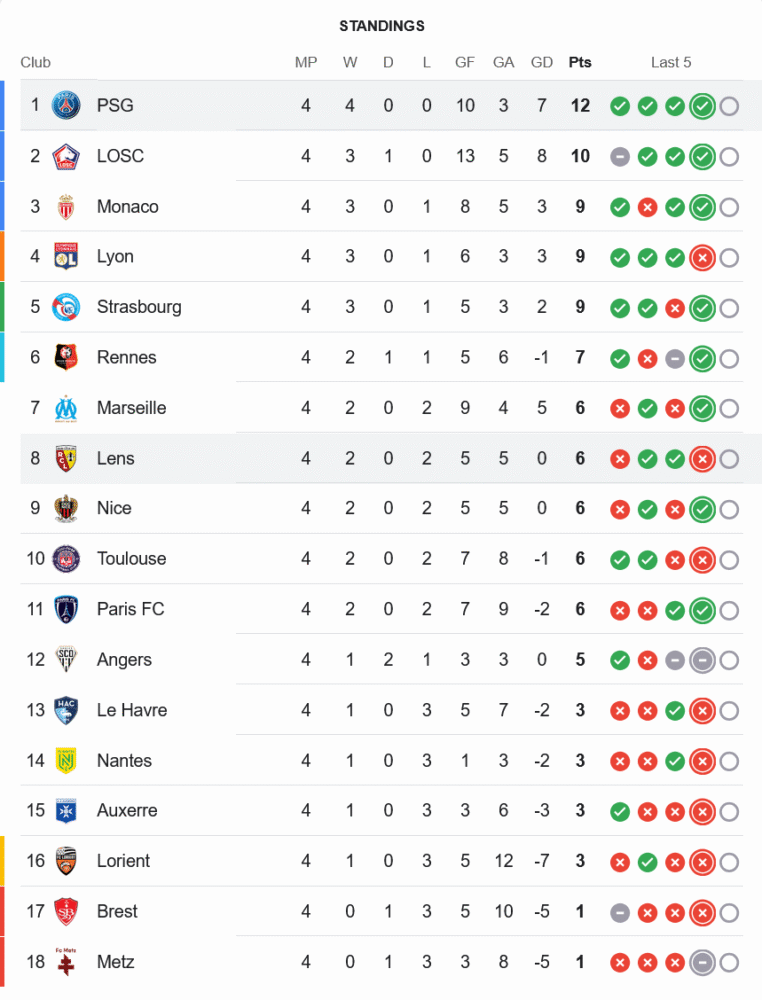Image resolution: width=762 pixels, height=1000 pixels.
Task: Click the GD column header
Action: [x=542, y=62]
